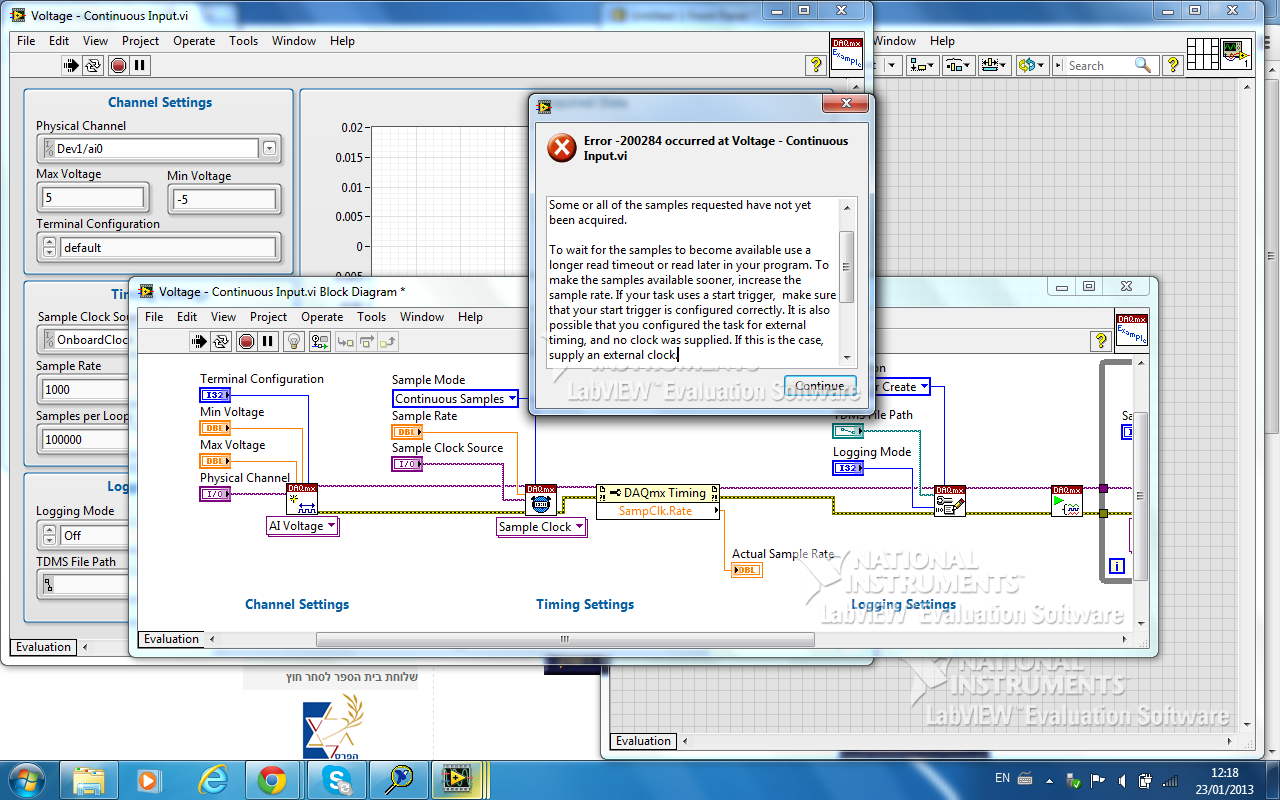The width and height of the screenshot is (1280, 800).
Task: Open Operate menu in Block Diagram window
Action: pyautogui.click(x=322, y=317)
